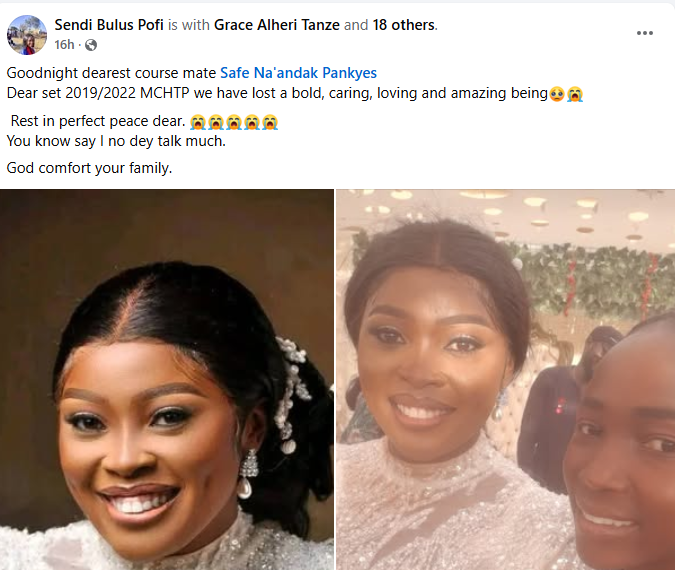
Task: Open the right selfie photo
Action: click(506, 380)
